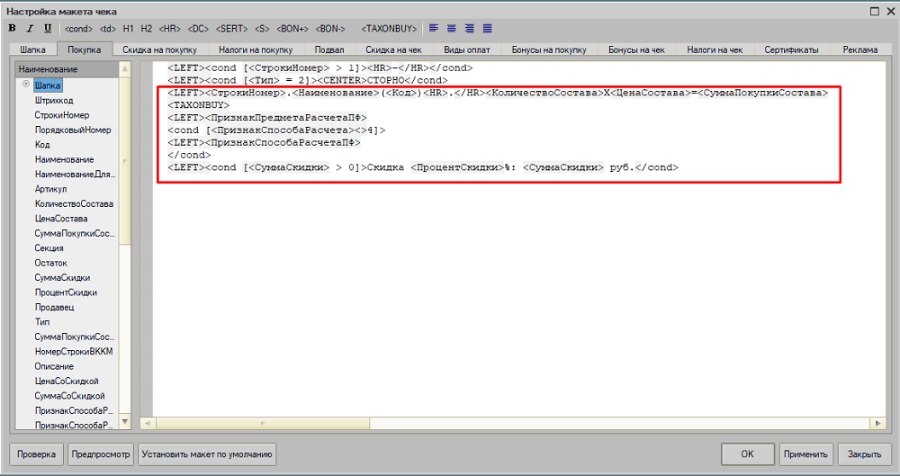Screen dimensions: 900x476
Task: Confirm with the OK button
Action: [747, 454]
